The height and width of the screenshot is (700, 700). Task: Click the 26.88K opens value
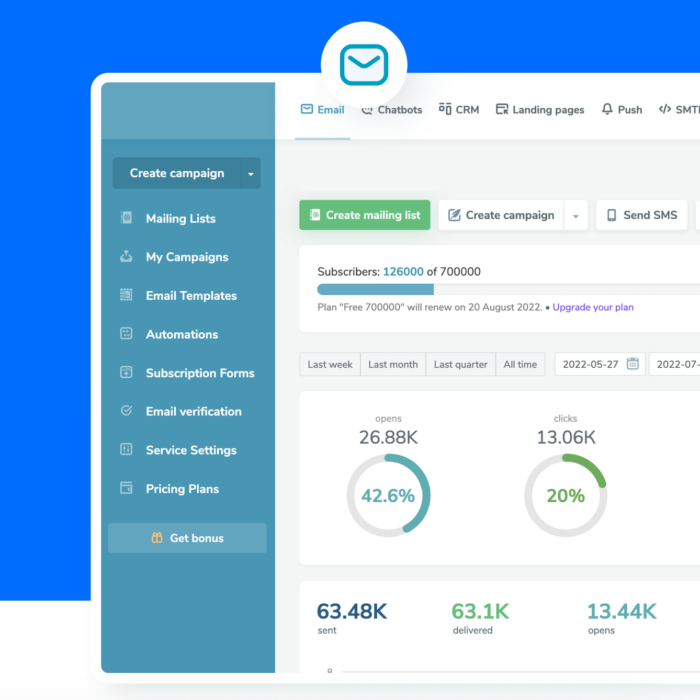[388, 437]
